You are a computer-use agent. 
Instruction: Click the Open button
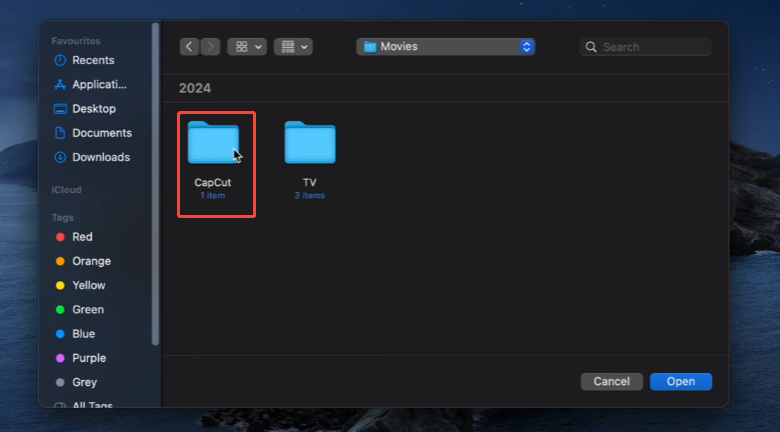[x=681, y=382]
